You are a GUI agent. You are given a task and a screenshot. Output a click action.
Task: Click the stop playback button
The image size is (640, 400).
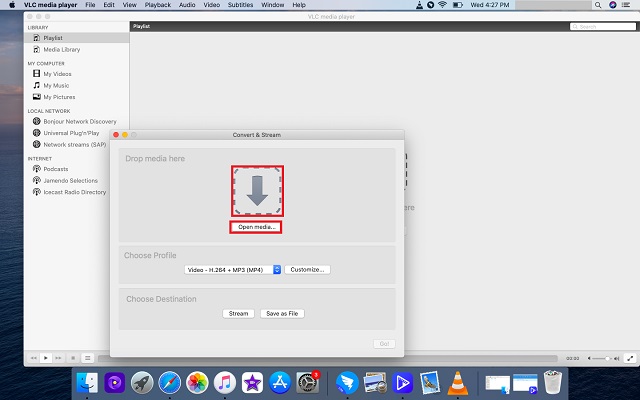(73, 358)
